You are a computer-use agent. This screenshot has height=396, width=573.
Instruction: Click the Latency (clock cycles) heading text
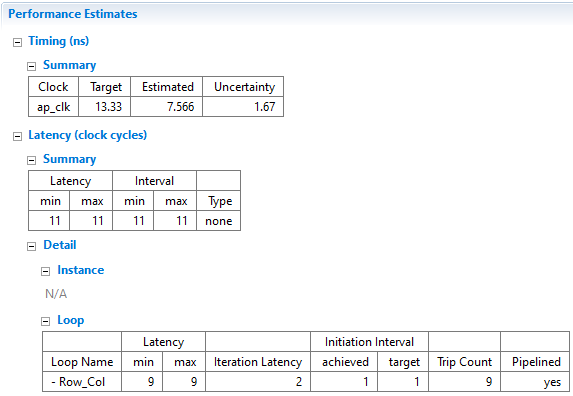click(88, 135)
